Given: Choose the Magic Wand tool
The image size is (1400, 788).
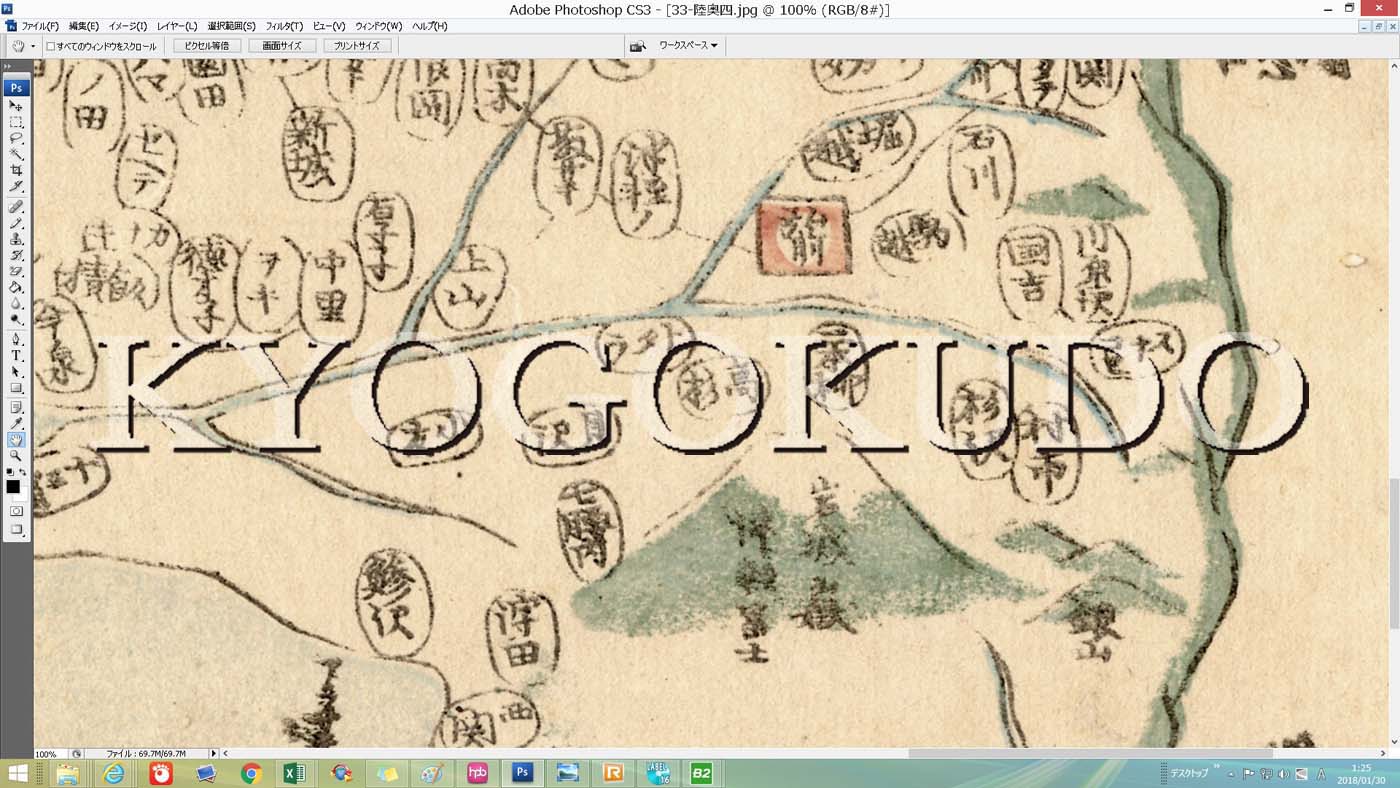Looking at the screenshot, I should 16,154.
